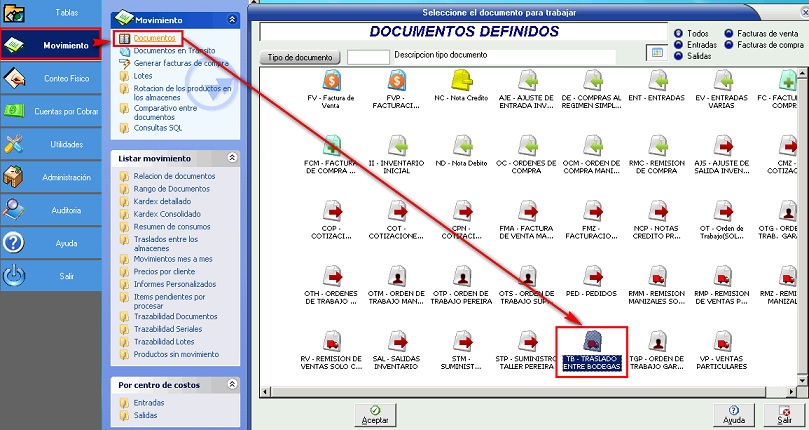809x430 pixels.
Task: Collapse the Por centro de costos section
Action: [232, 384]
